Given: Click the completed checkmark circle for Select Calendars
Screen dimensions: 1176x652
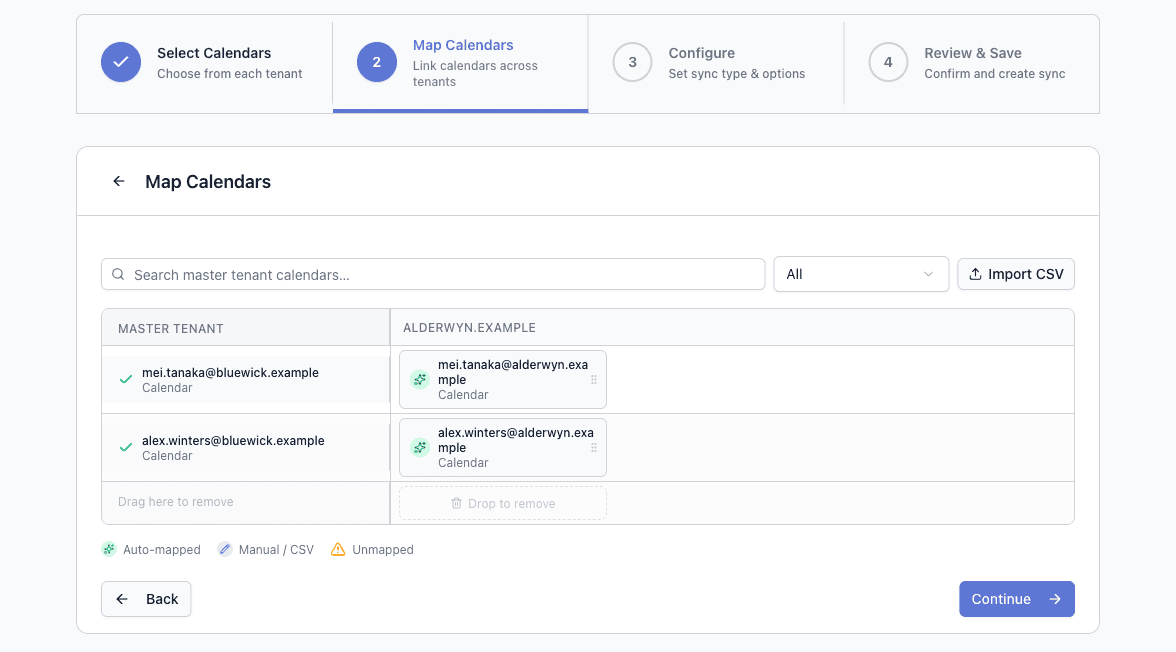Looking at the screenshot, I should [121, 62].
